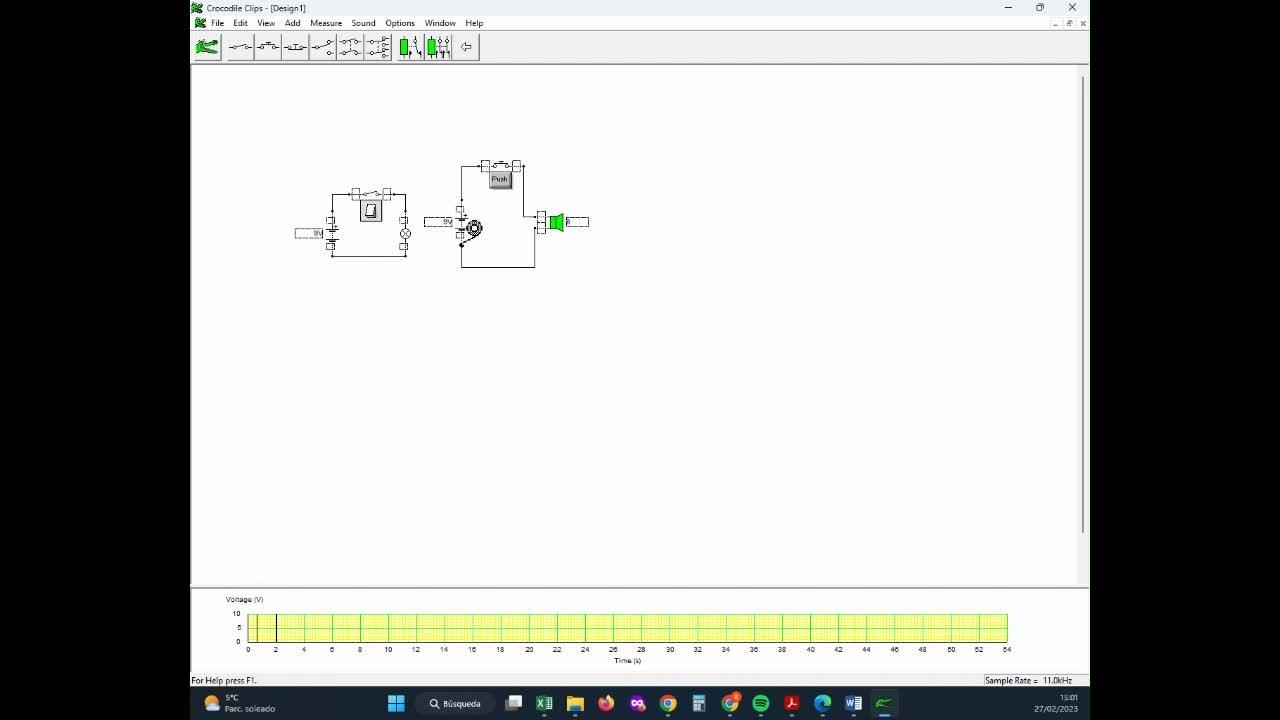Select the simple SPST switch component
The image size is (1280, 720).
point(240,47)
